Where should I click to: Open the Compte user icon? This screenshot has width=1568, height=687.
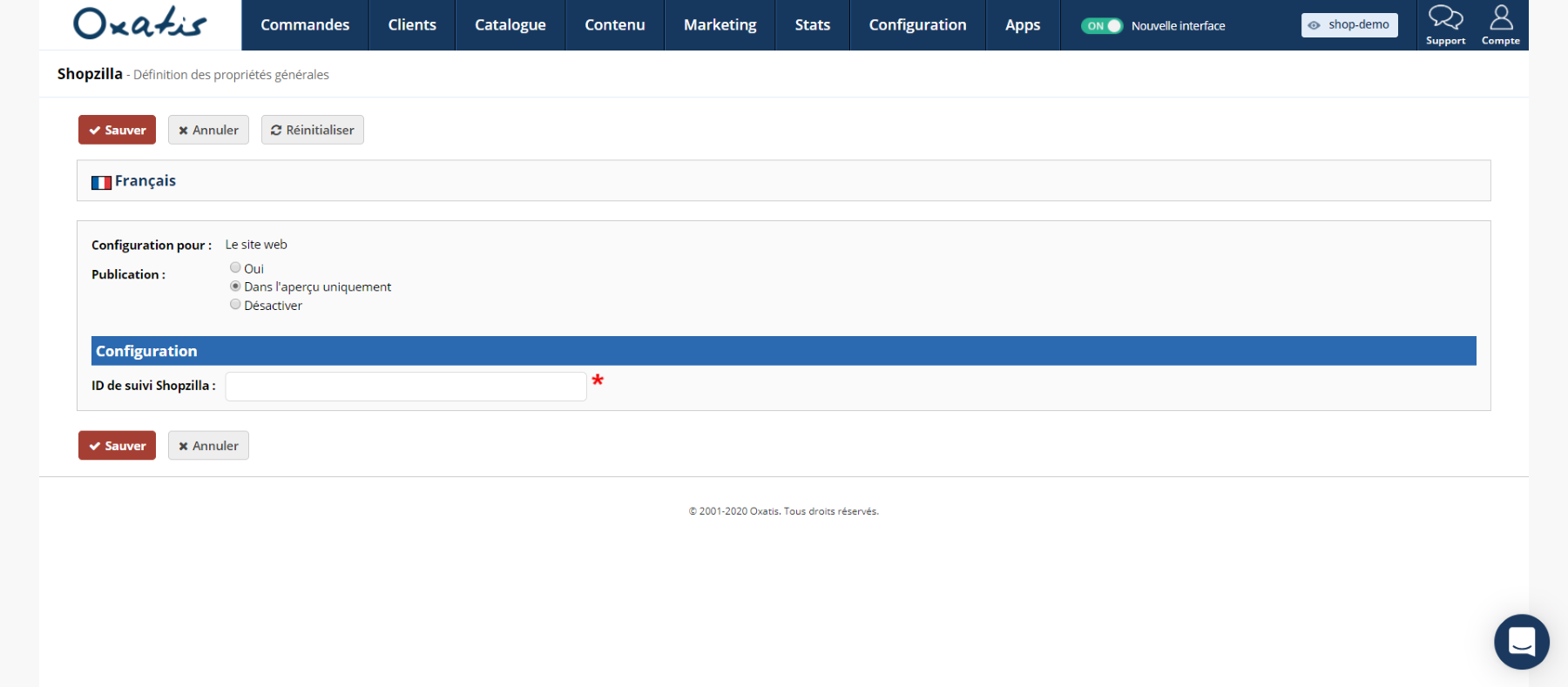click(x=1501, y=17)
